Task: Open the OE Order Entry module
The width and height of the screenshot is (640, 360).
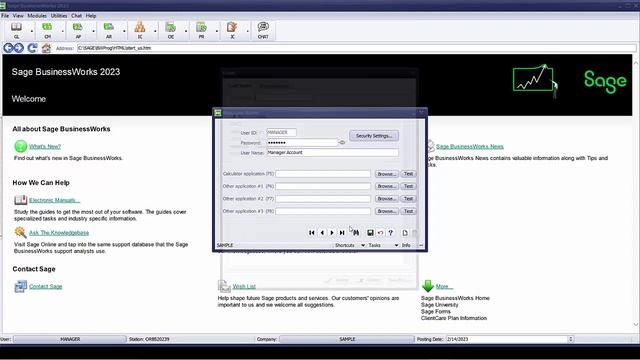Action: pos(171,31)
